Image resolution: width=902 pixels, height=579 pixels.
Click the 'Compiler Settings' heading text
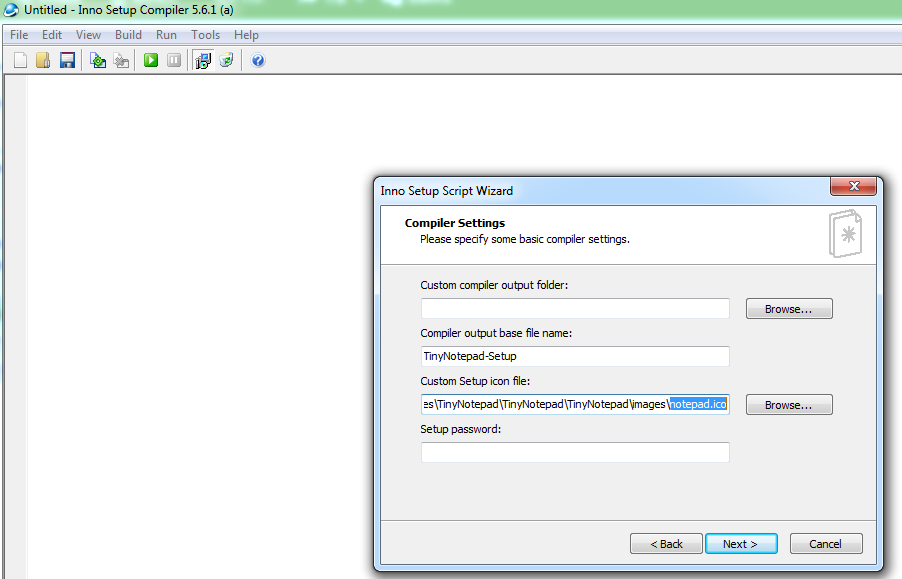(x=454, y=223)
